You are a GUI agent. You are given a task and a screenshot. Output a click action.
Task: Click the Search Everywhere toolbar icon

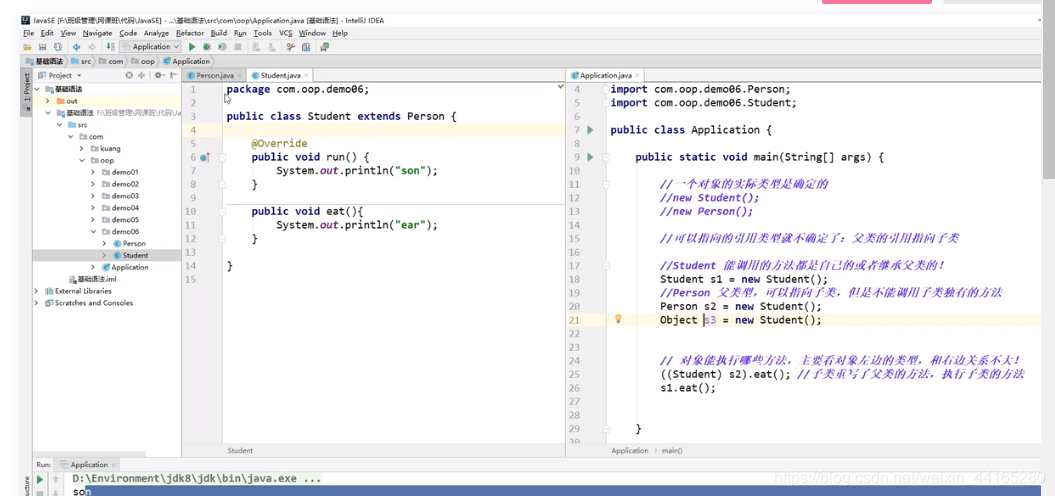324,47
